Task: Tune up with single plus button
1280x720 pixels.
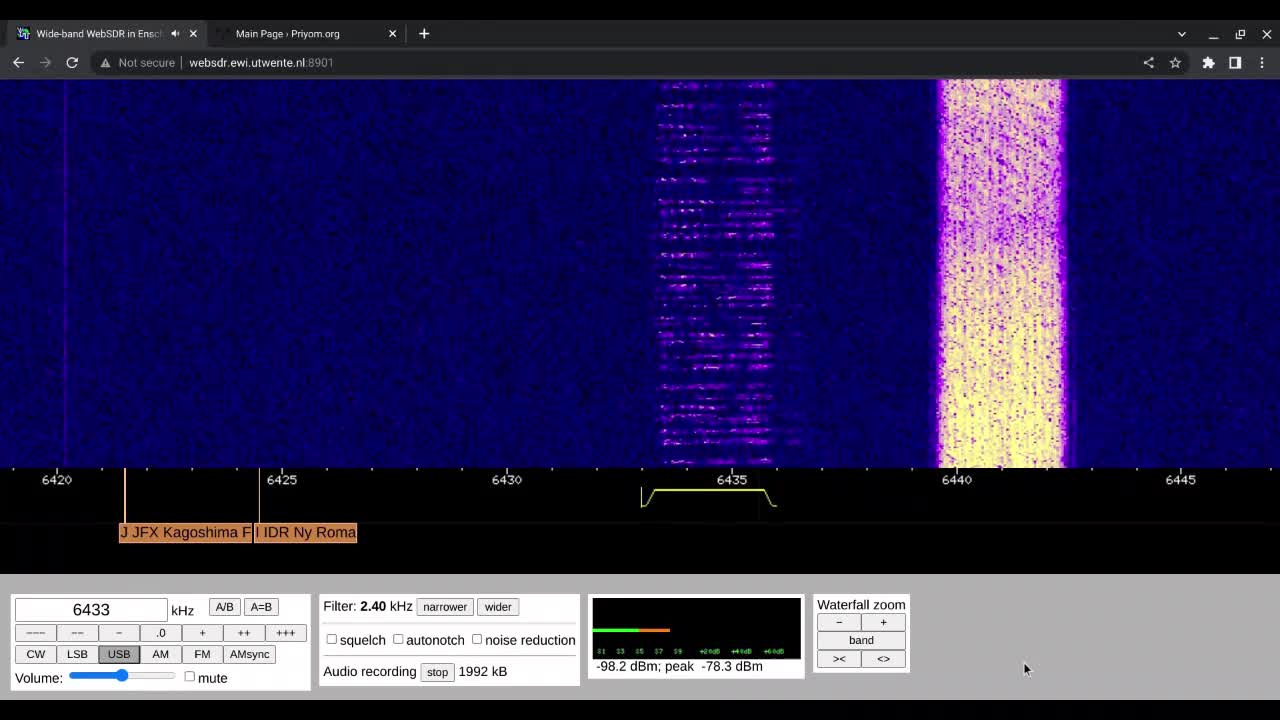Action: [202, 633]
